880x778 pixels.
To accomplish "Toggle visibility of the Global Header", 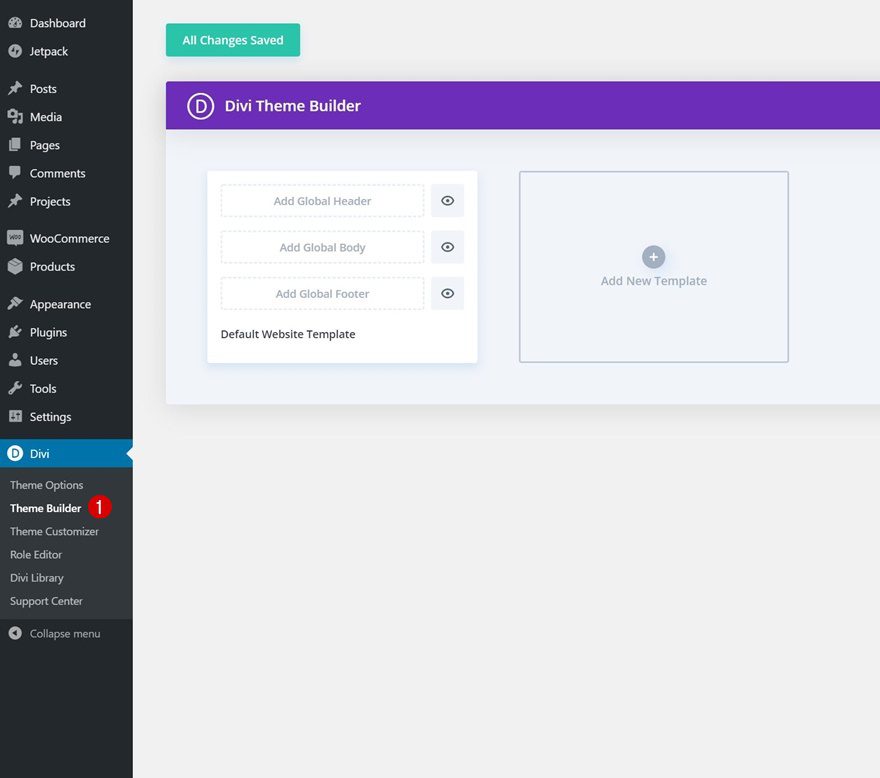I will tap(447, 200).
